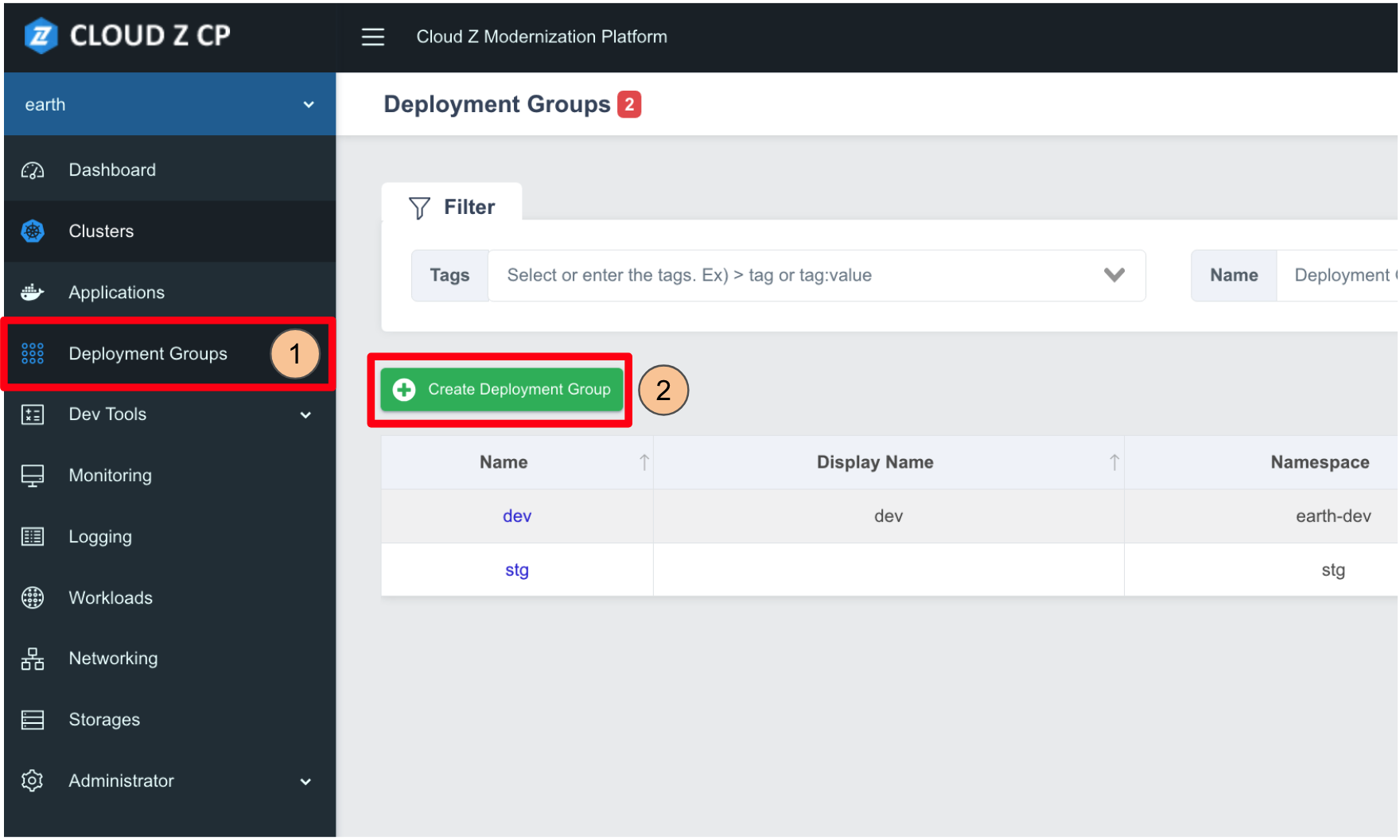Click the Monitoring screen icon
This screenshot has height=840, width=1400.
33,476
